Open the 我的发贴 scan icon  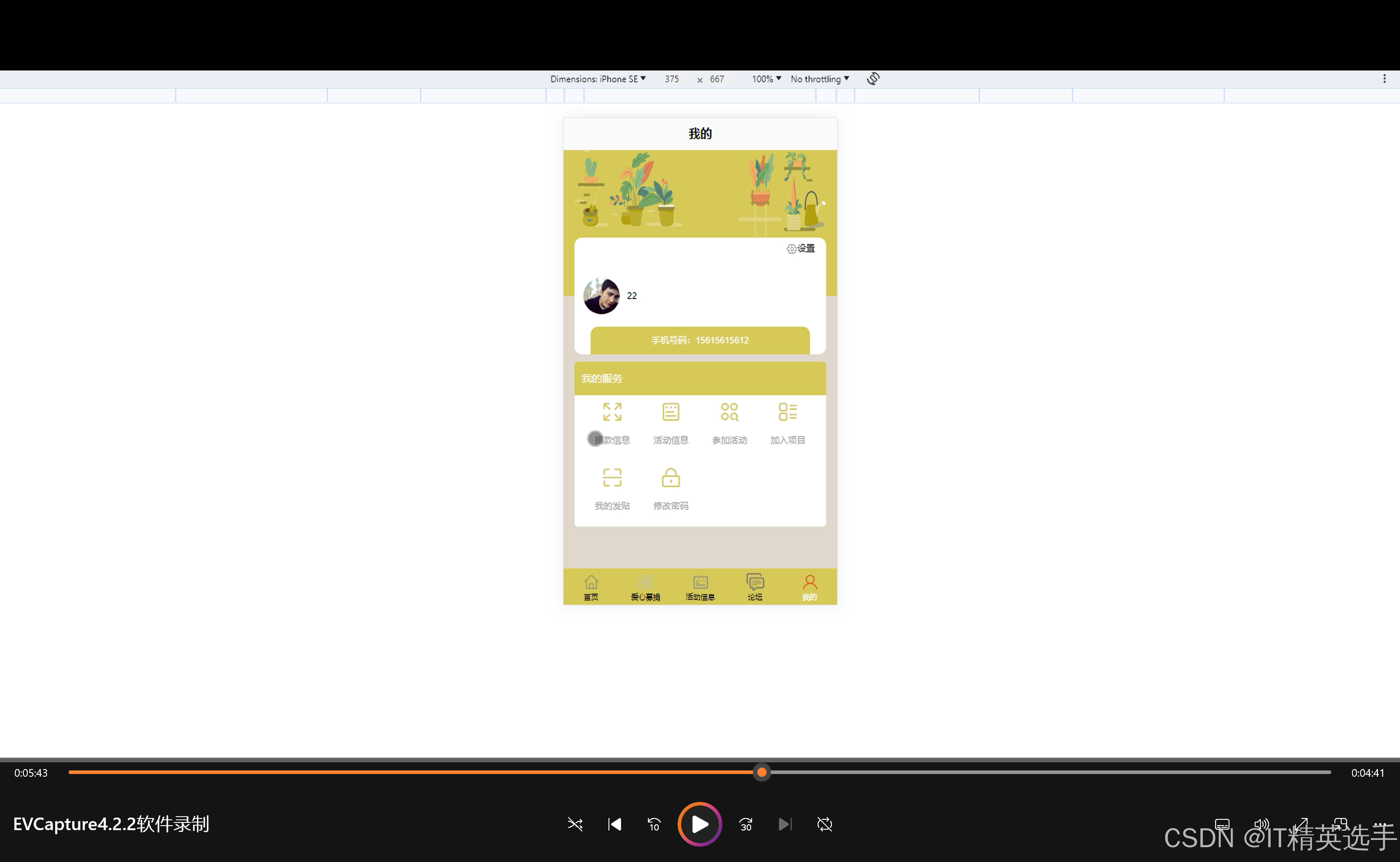click(x=612, y=478)
